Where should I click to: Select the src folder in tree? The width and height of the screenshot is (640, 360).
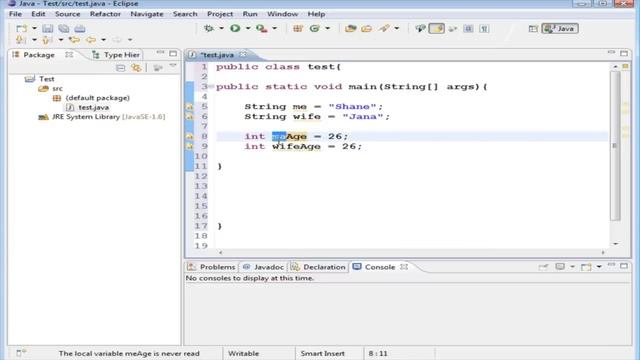[x=57, y=89]
